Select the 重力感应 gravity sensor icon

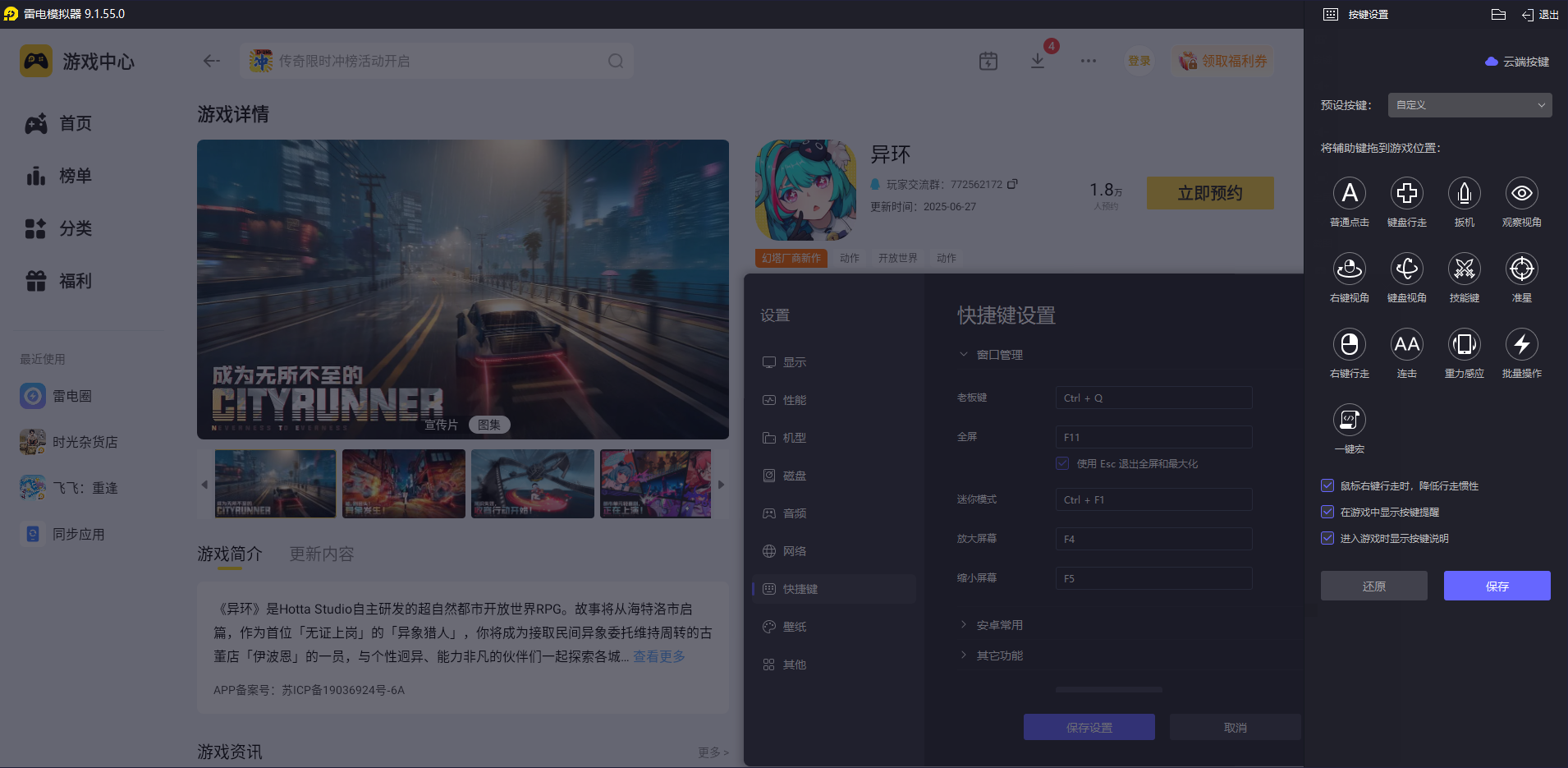pyautogui.click(x=1465, y=344)
